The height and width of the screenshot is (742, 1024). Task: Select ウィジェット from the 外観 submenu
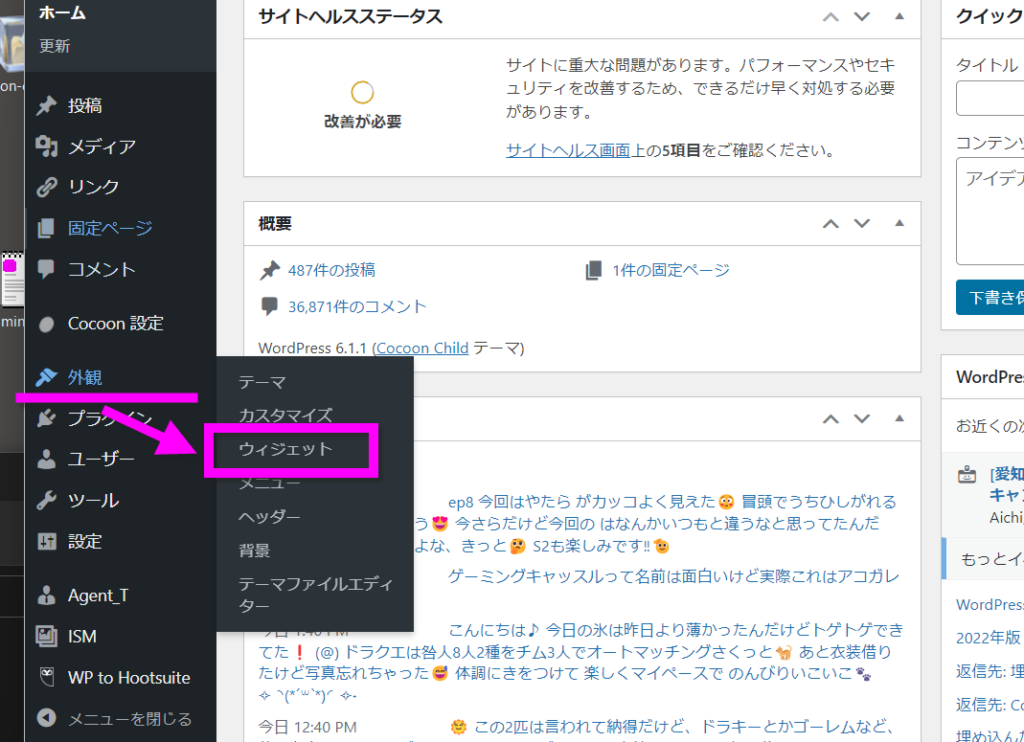coord(285,449)
